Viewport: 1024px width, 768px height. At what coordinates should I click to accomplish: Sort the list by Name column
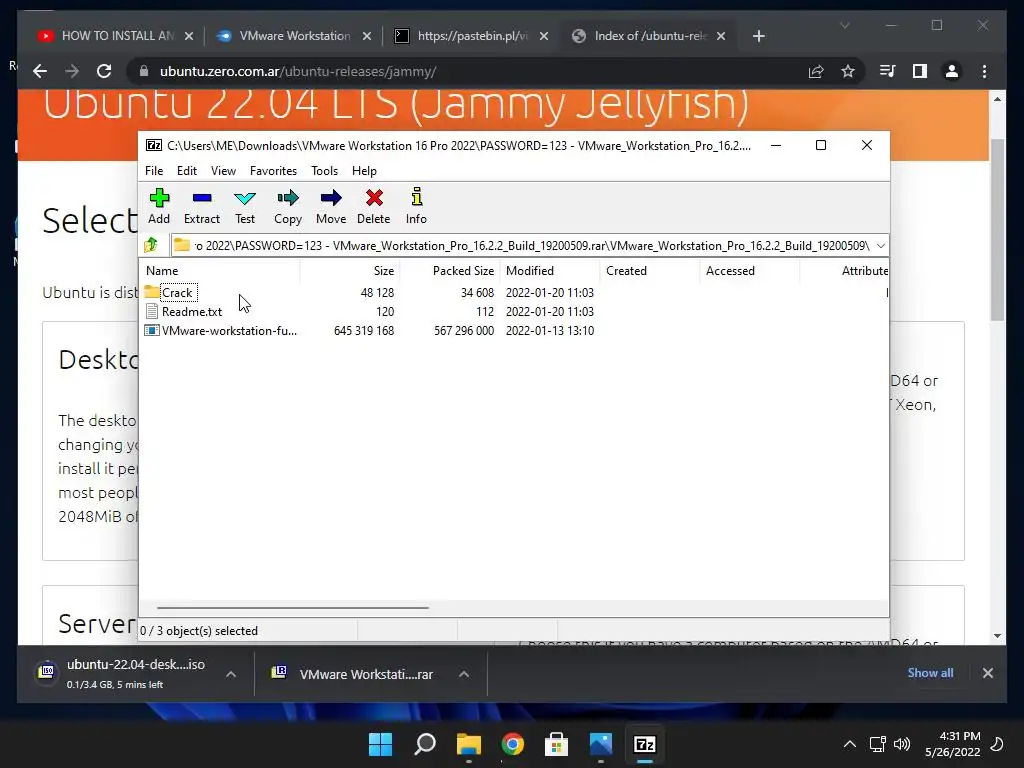point(220,270)
